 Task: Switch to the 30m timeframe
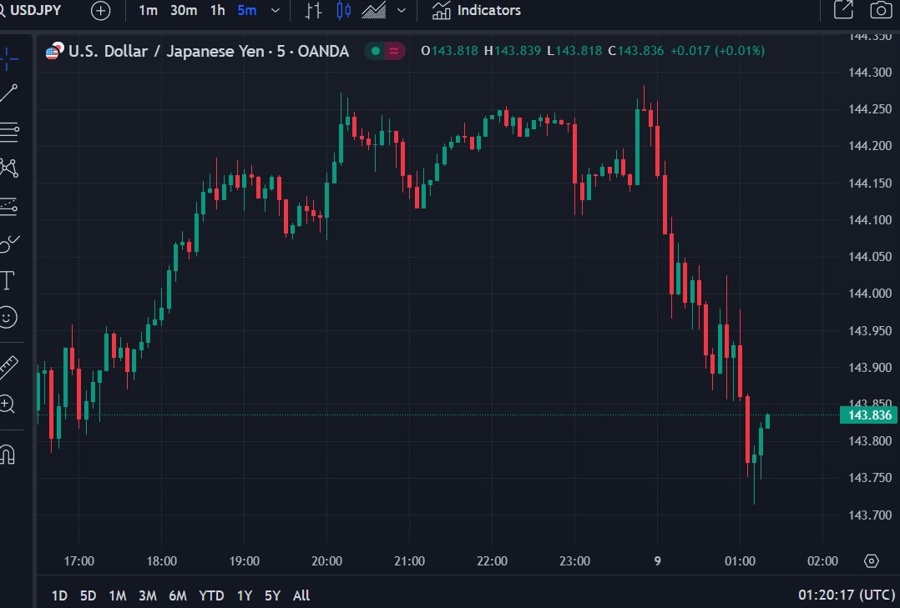[x=183, y=10]
